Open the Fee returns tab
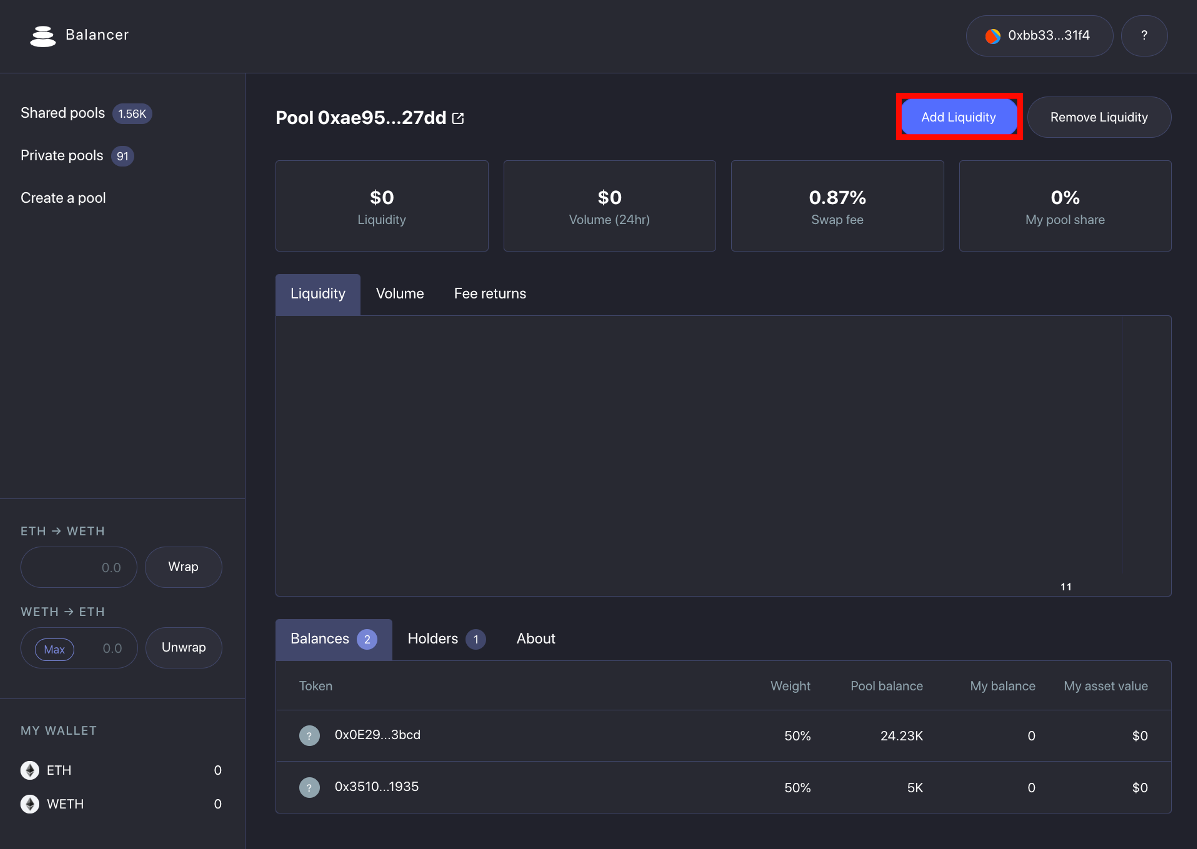The image size is (1197, 849). 490,293
